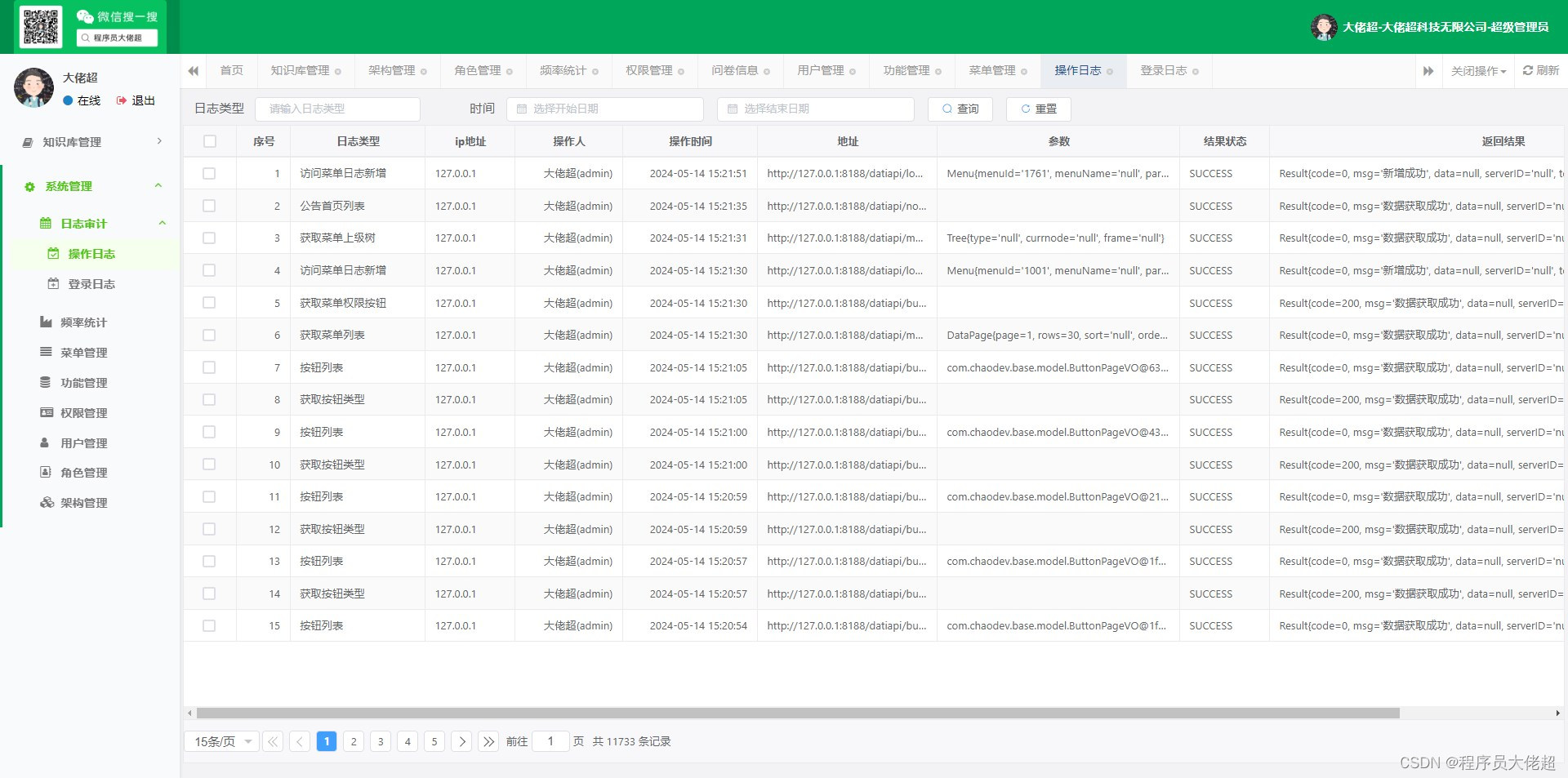Close the 操作日志 tab via its dot icon
Screen dimensions: 1568x778
(x=1110, y=72)
